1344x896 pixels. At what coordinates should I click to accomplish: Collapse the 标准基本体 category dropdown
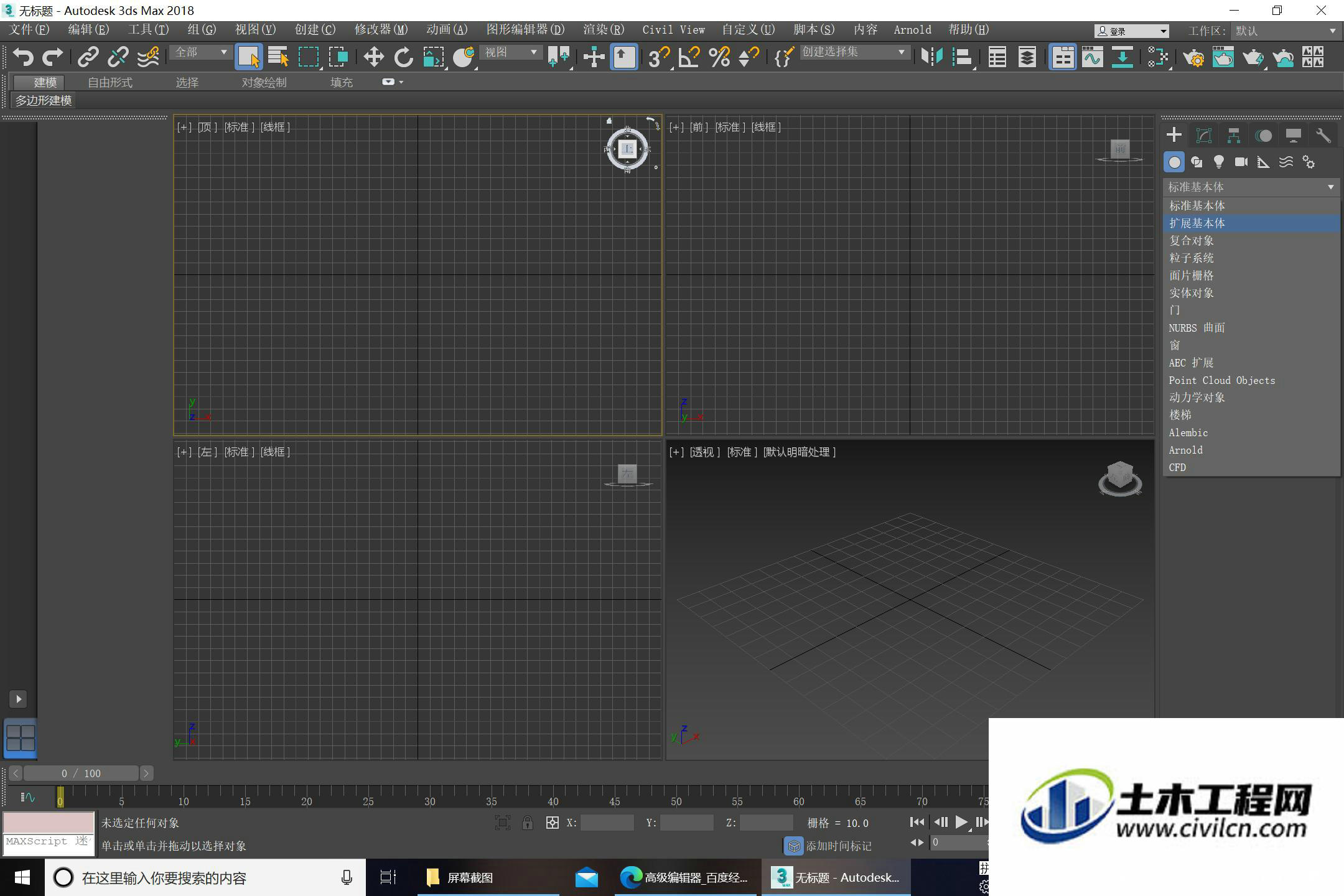tap(1251, 187)
